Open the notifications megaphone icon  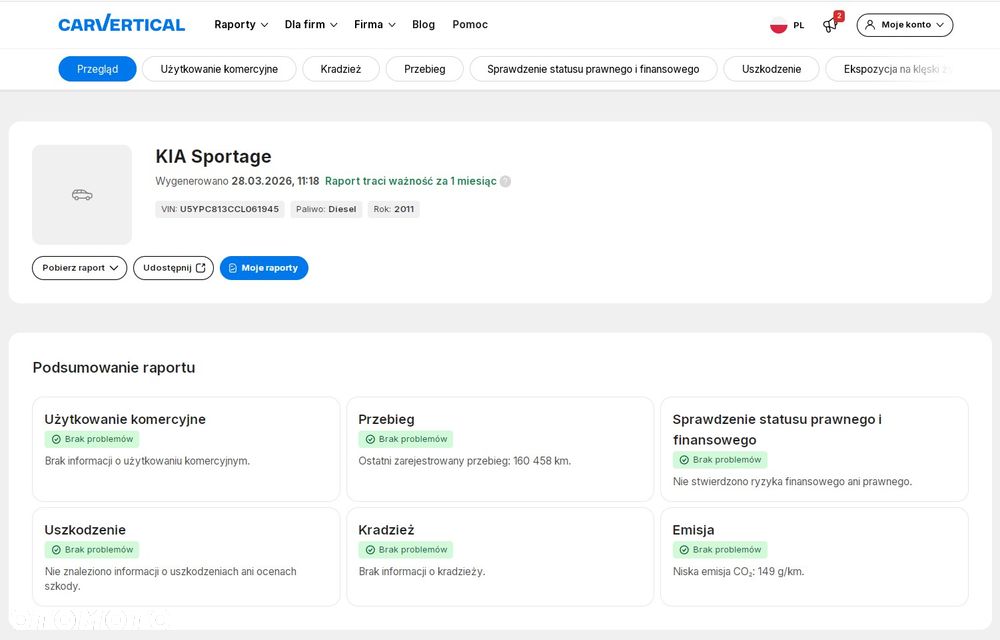point(830,25)
